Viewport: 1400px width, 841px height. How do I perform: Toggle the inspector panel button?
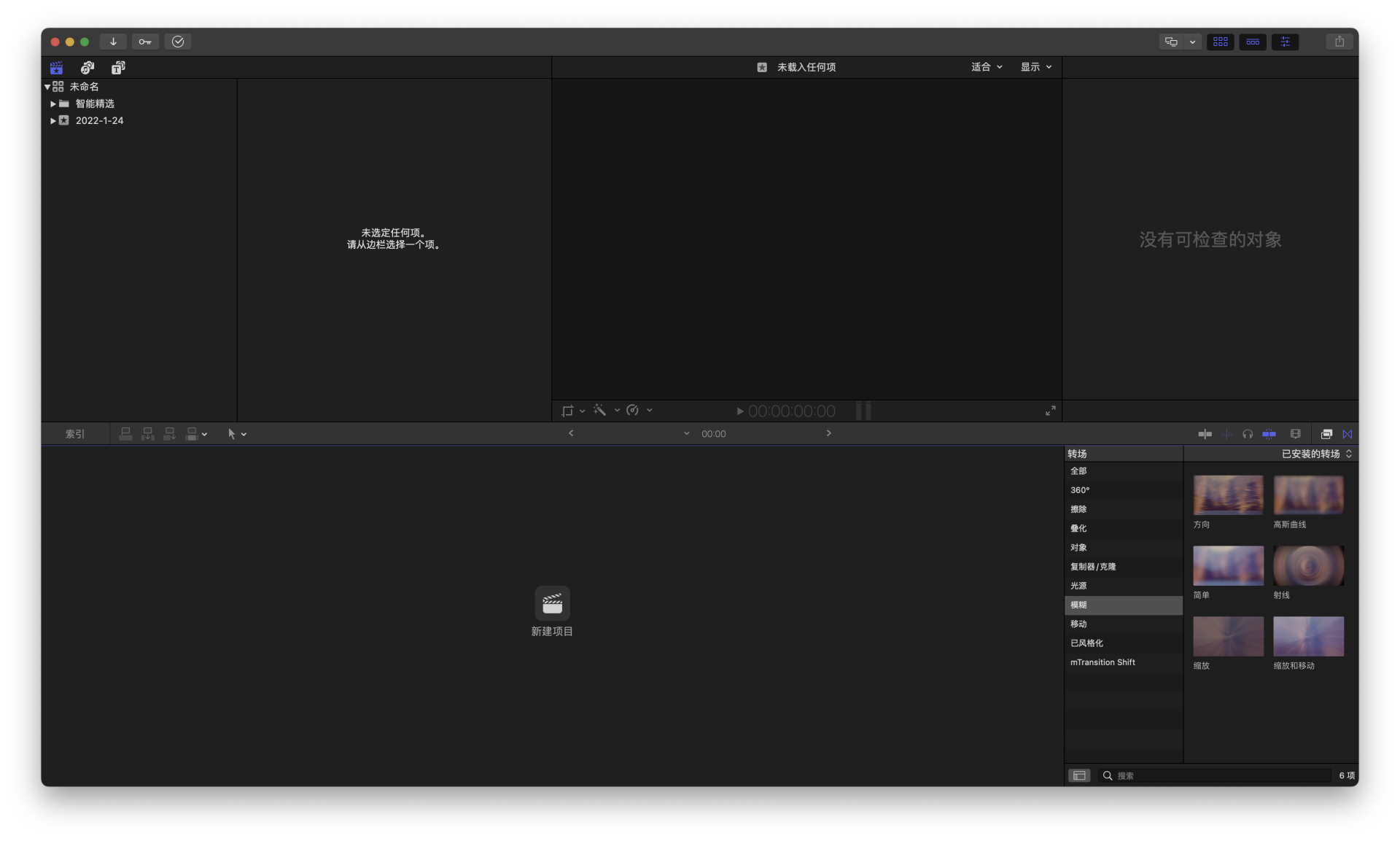click(1285, 42)
